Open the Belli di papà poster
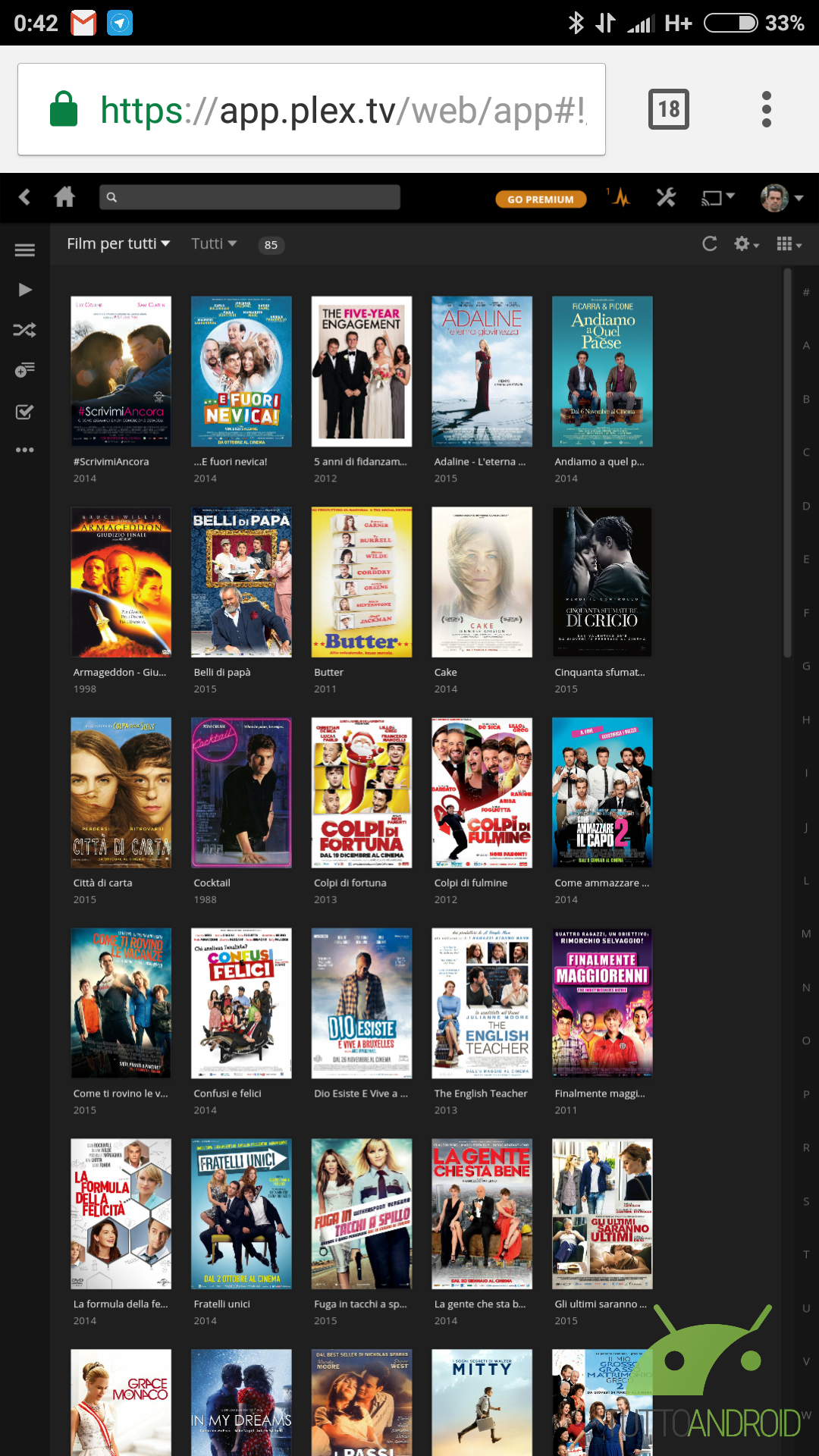 241,582
